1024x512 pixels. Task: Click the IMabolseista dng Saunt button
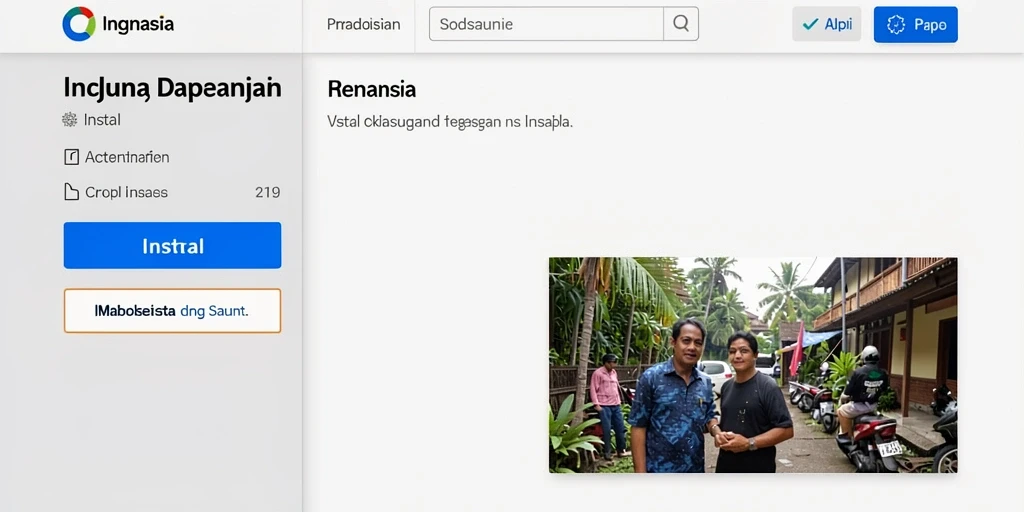click(x=172, y=311)
